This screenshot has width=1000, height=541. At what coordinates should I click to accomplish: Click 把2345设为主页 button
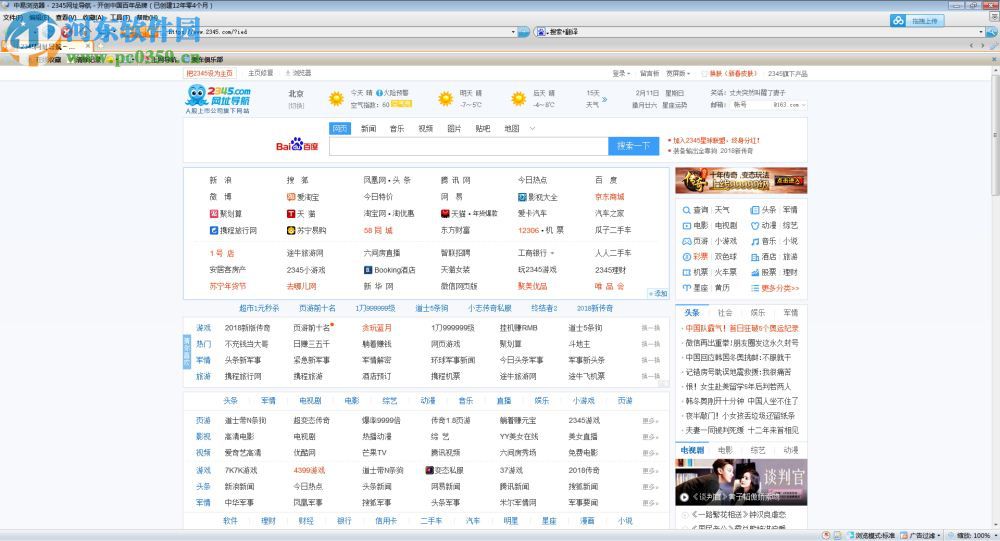coord(210,73)
